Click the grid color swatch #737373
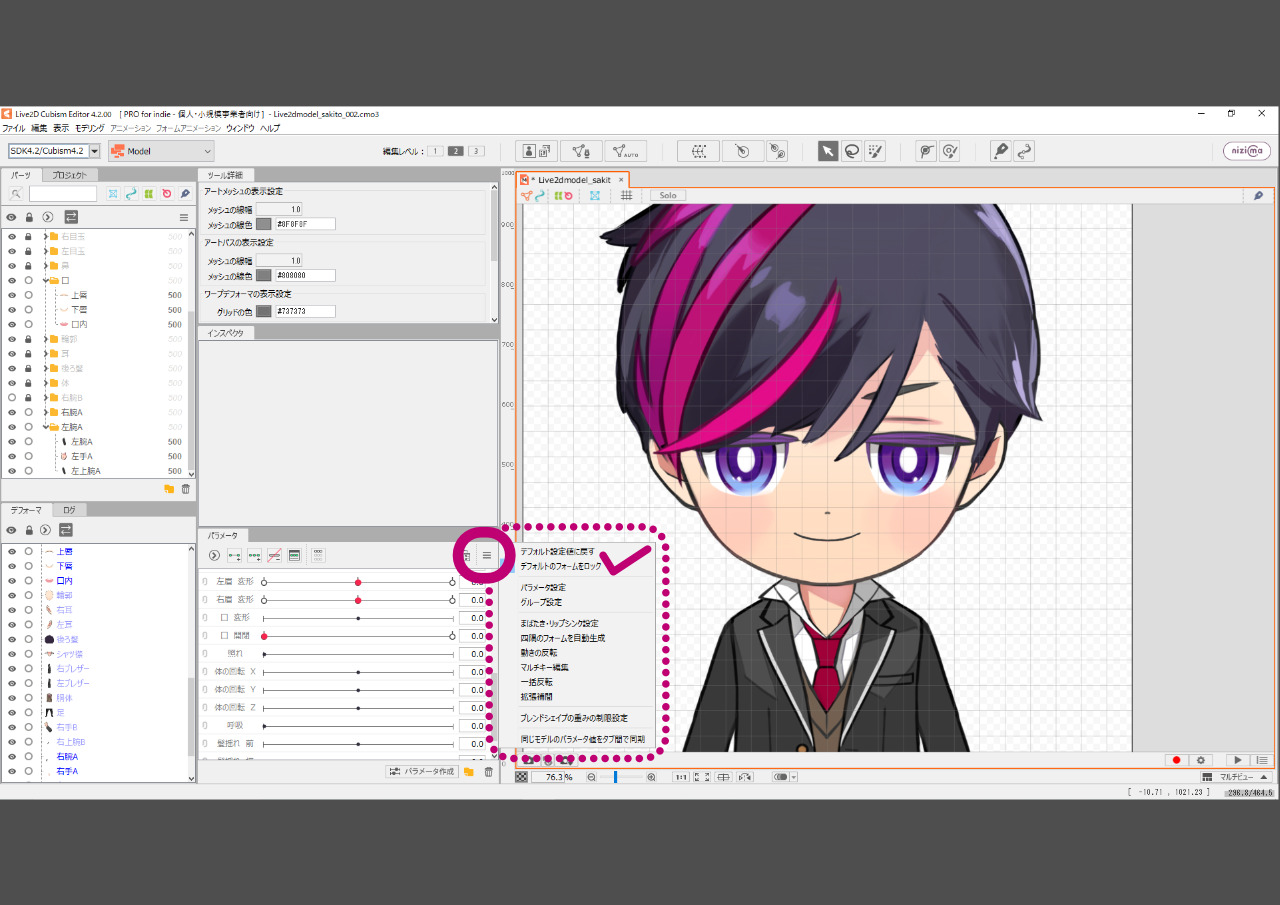The image size is (1280, 905). pyautogui.click(x=264, y=311)
